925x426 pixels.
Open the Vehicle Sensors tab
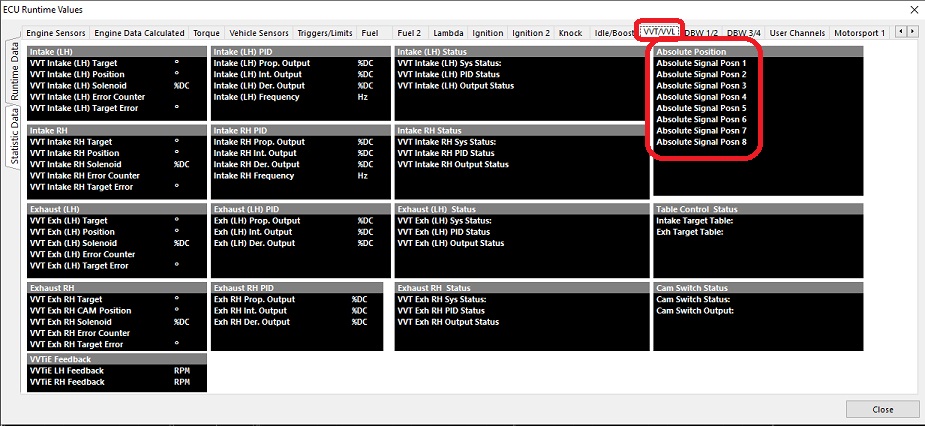[x=259, y=33]
